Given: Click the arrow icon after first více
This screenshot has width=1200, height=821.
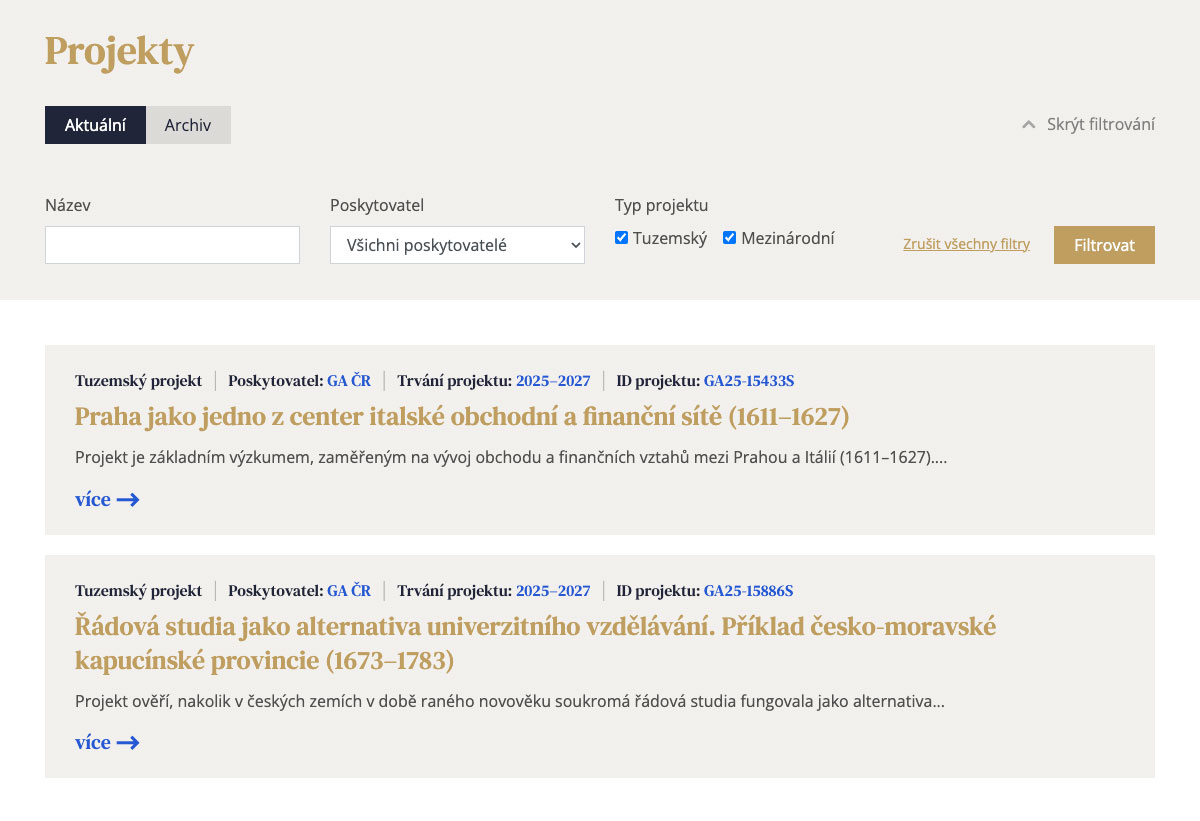Looking at the screenshot, I should click(128, 500).
